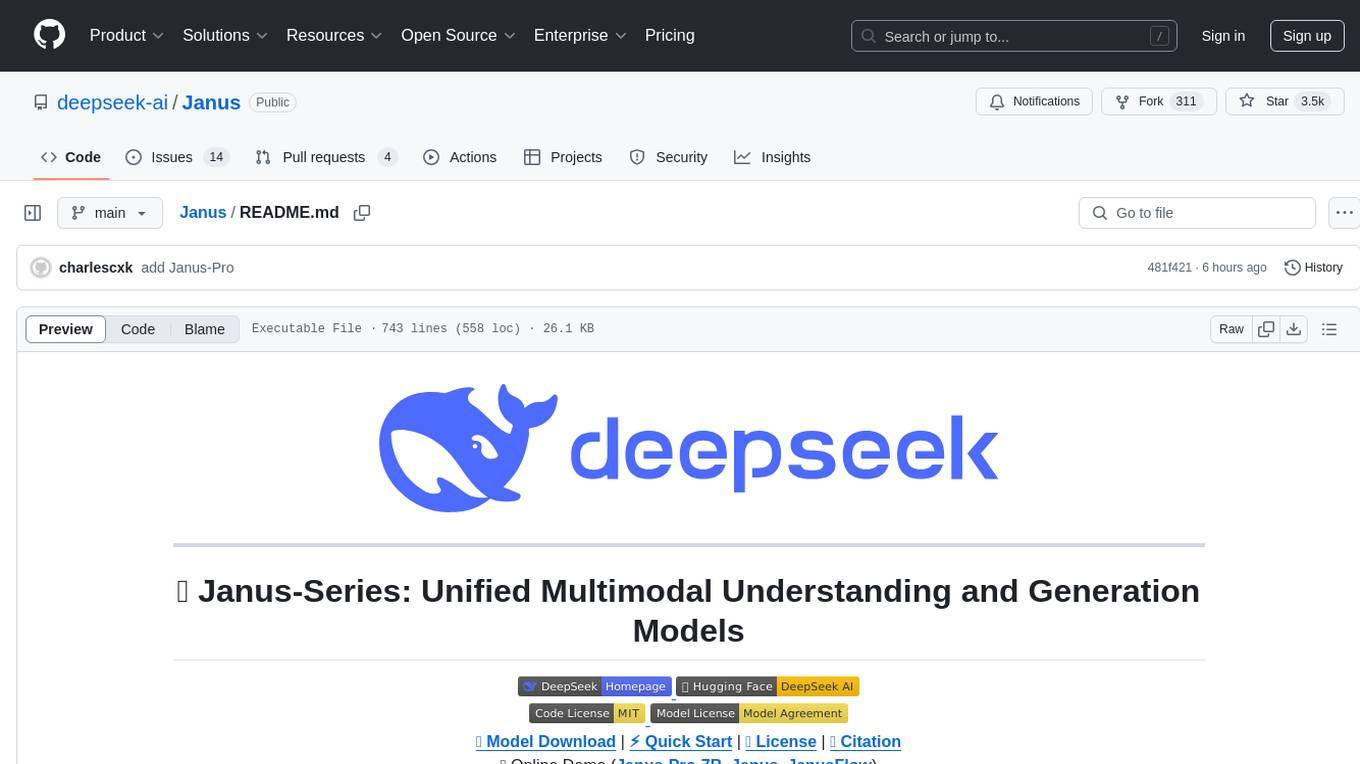This screenshot has height=764, width=1360.
Task: Jump to Citation section
Action: coord(866,741)
